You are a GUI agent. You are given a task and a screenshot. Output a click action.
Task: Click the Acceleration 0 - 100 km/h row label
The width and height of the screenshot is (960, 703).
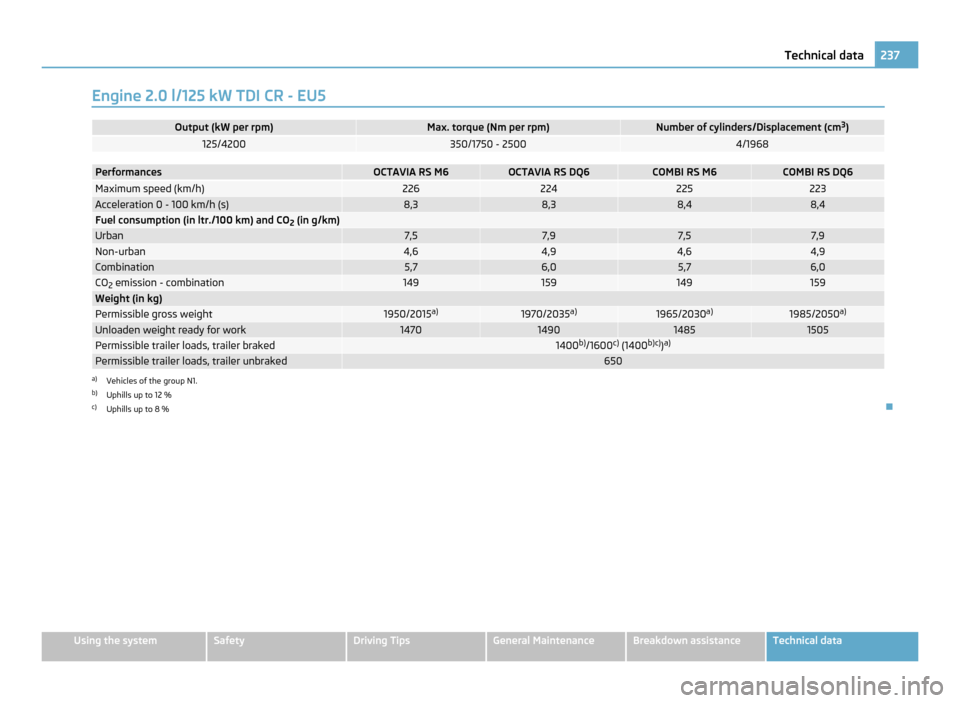click(162, 205)
